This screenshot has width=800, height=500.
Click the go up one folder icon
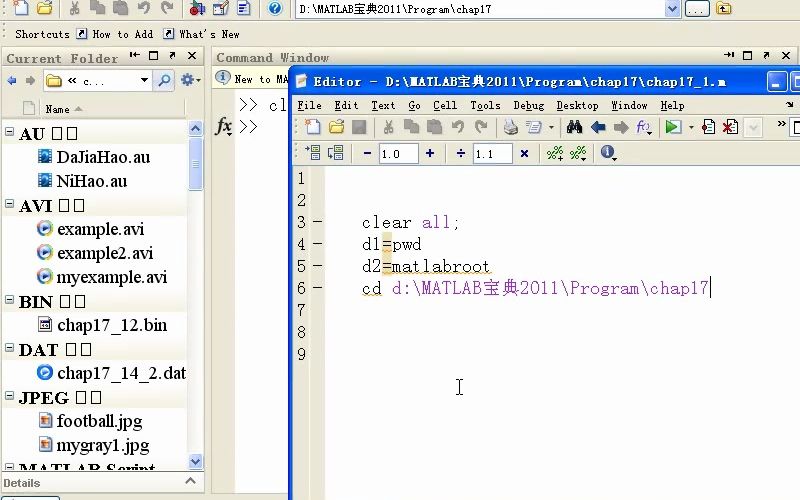coord(723,8)
